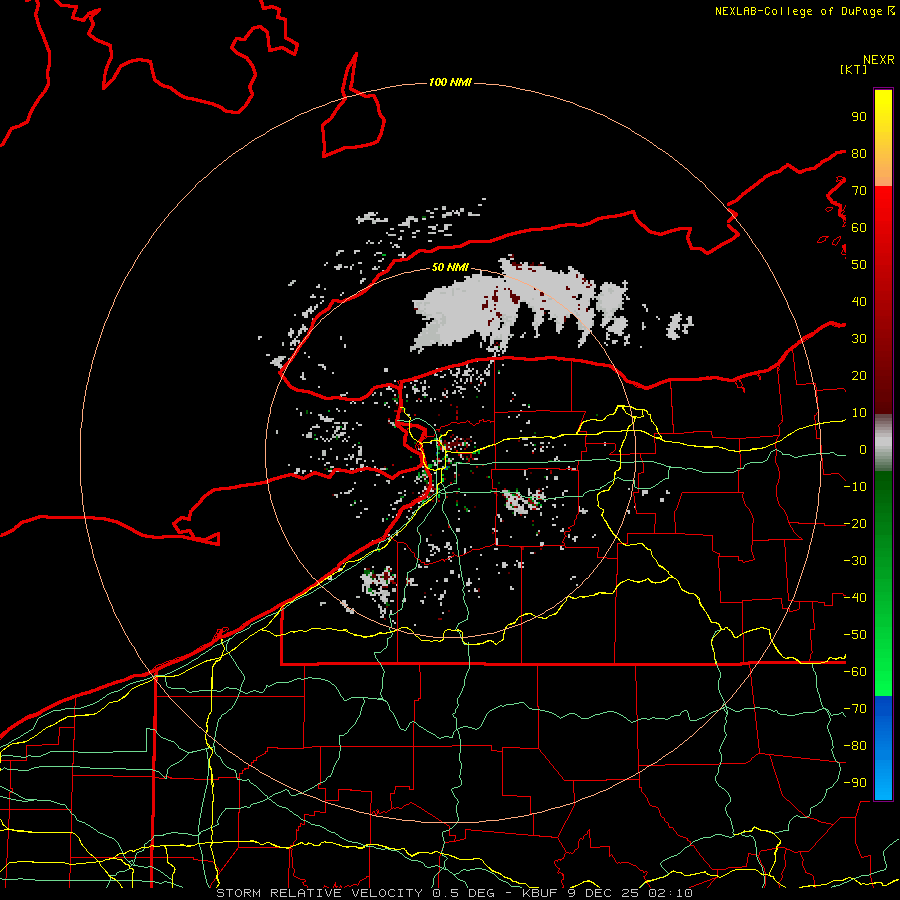
Task: Click the STORM RELATIVE VELOCITY caption text
Action: (x=319, y=893)
